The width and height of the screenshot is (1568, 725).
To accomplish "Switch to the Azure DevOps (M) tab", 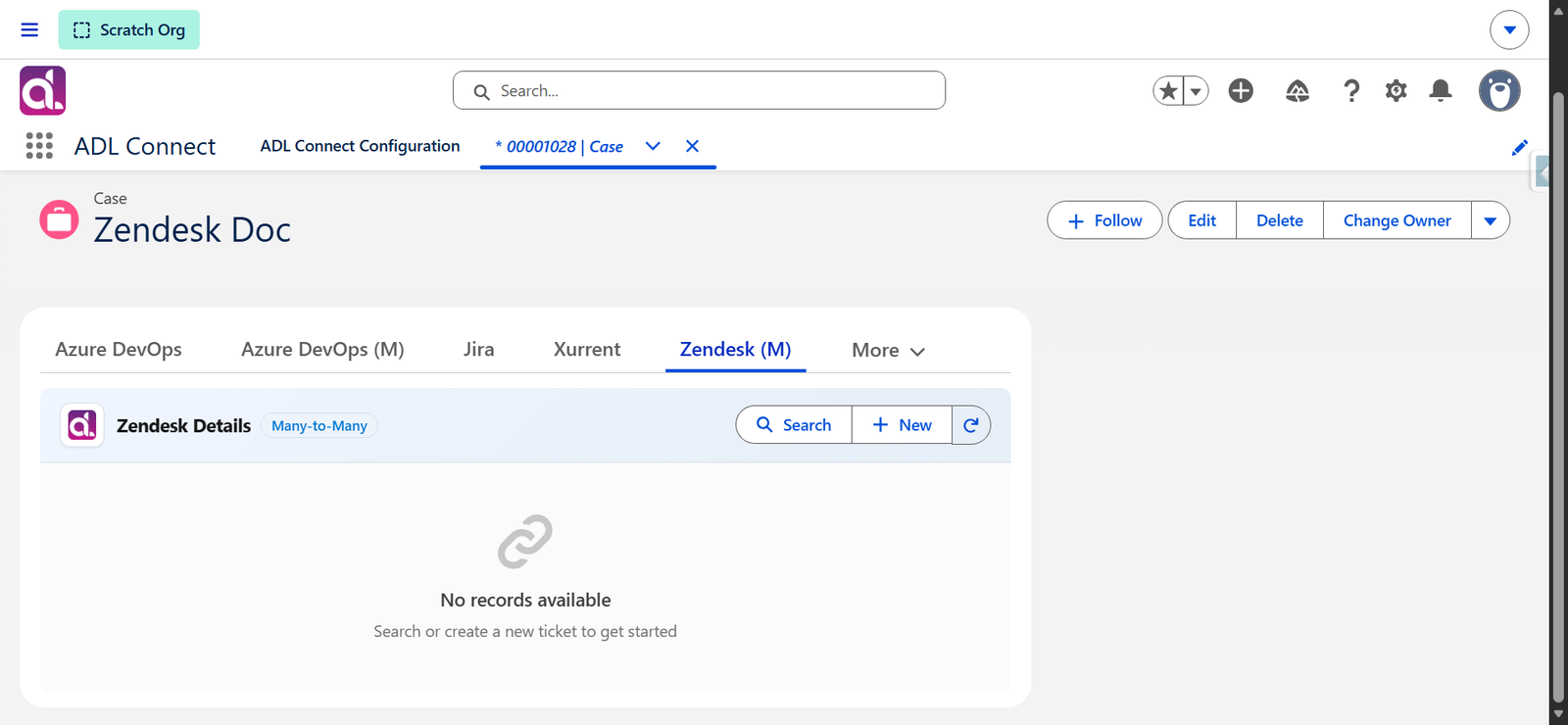I will tap(322, 350).
